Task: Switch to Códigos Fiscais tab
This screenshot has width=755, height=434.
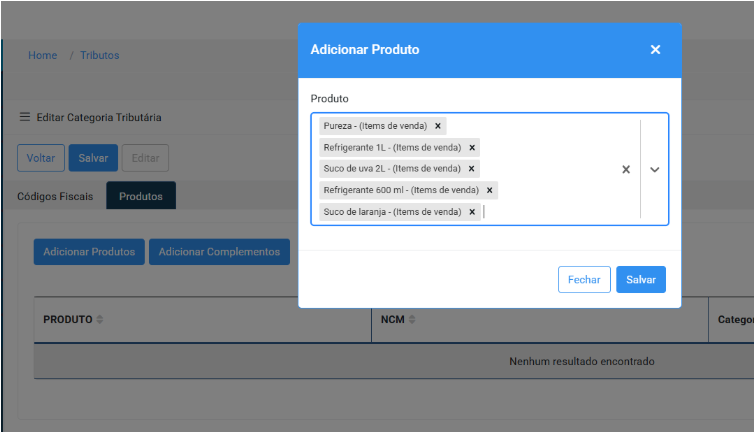Action: 55,196
